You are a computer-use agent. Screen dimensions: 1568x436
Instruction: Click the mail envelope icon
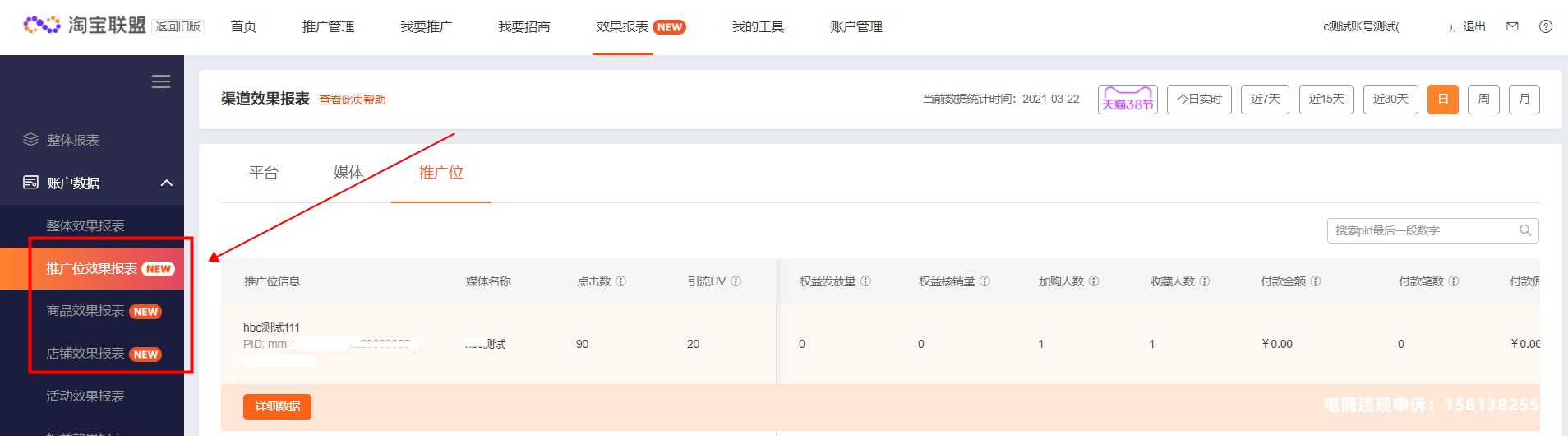click(x=1512, y=26)
